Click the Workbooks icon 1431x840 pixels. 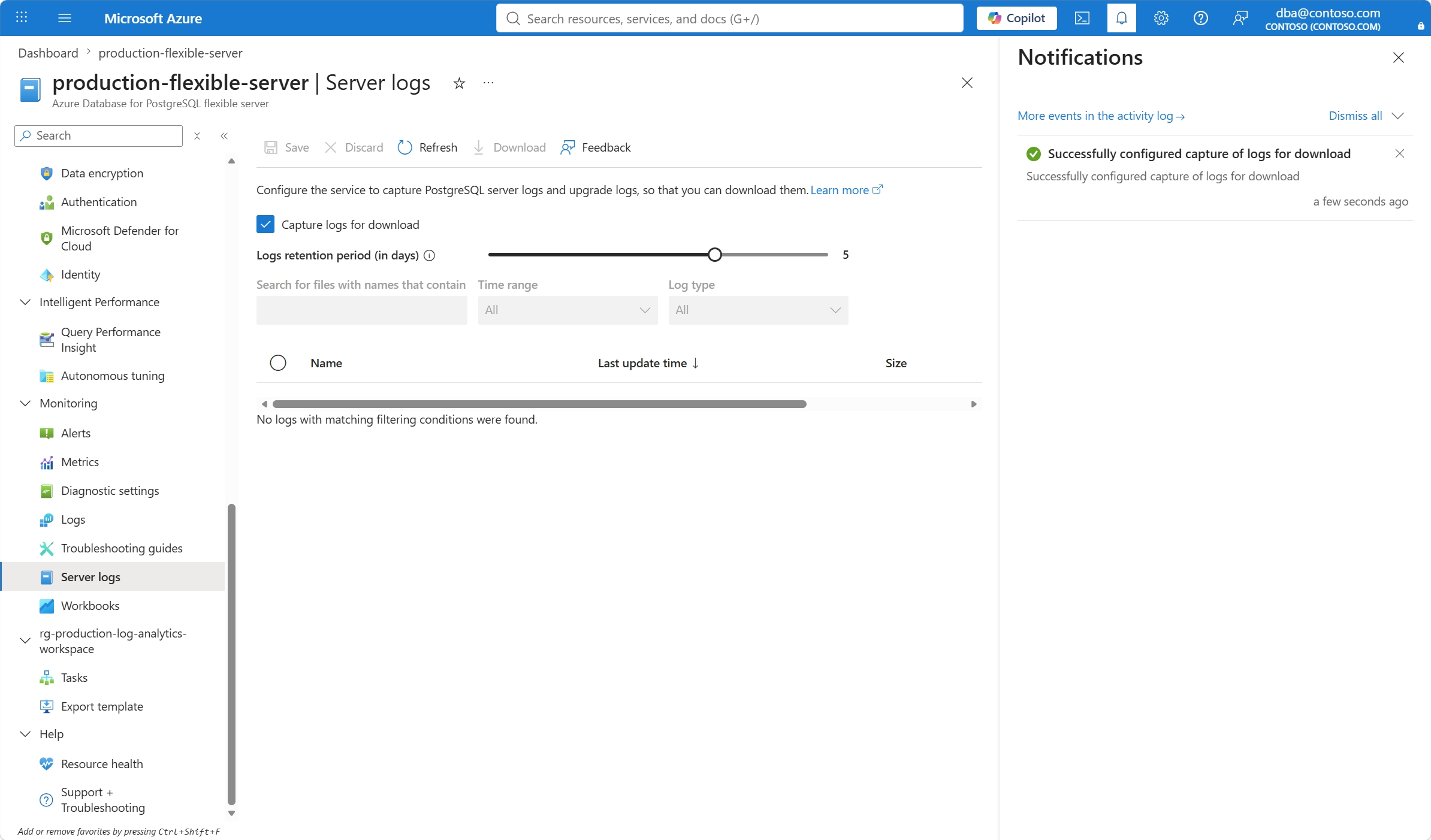pyautogui.click(x=46, y=606)
